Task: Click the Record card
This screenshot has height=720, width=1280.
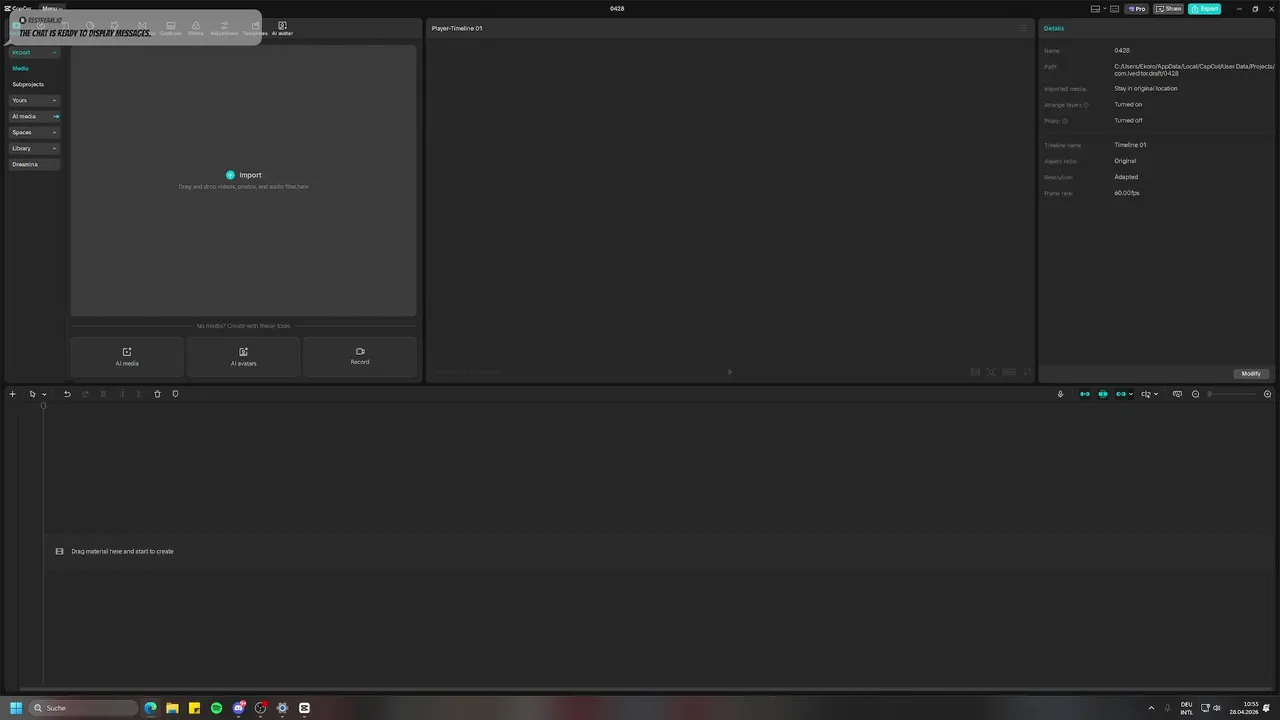Action: [x=360, y=357]
